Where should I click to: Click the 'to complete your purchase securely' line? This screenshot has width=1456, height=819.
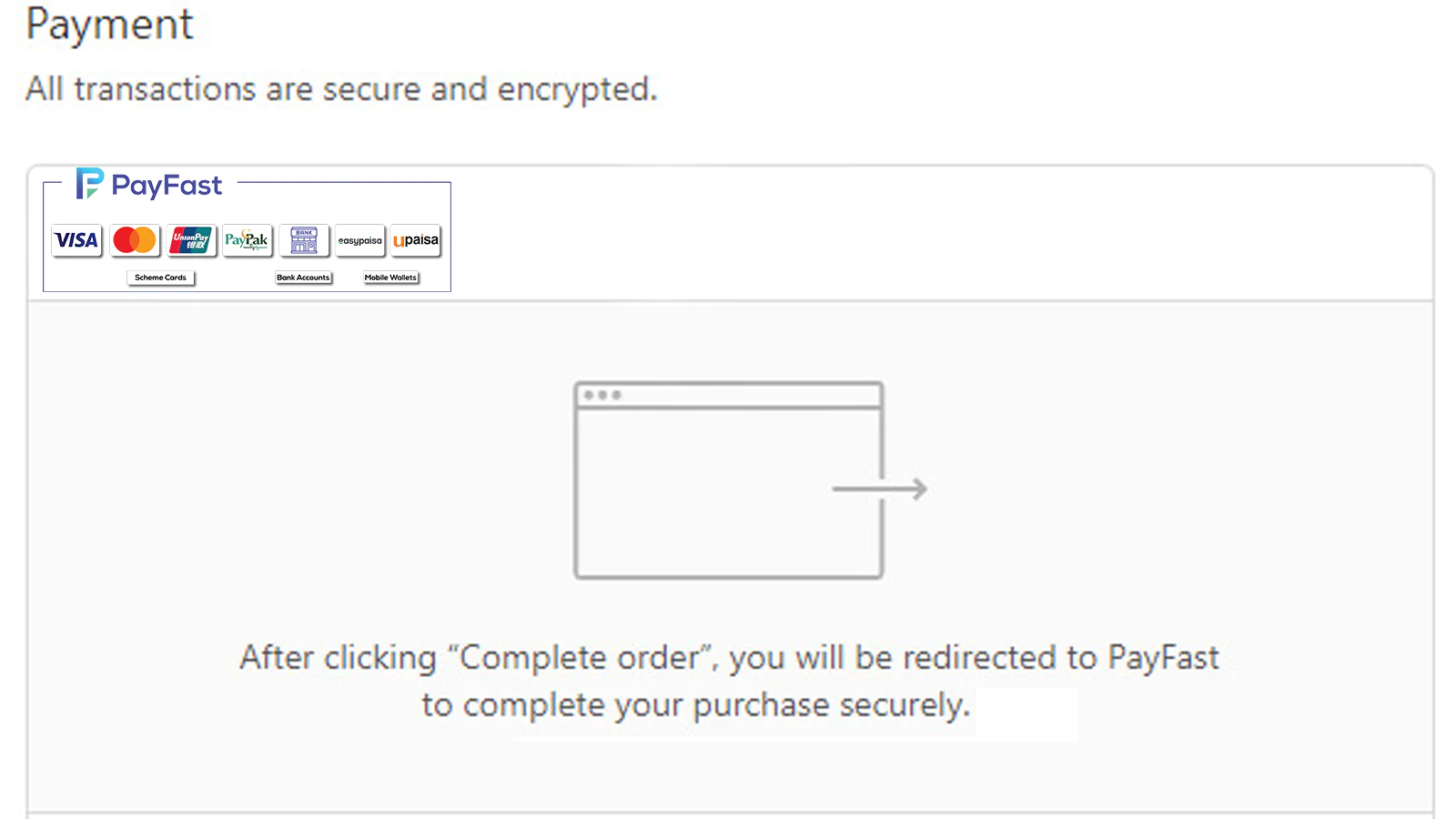(x=696, y=705)
